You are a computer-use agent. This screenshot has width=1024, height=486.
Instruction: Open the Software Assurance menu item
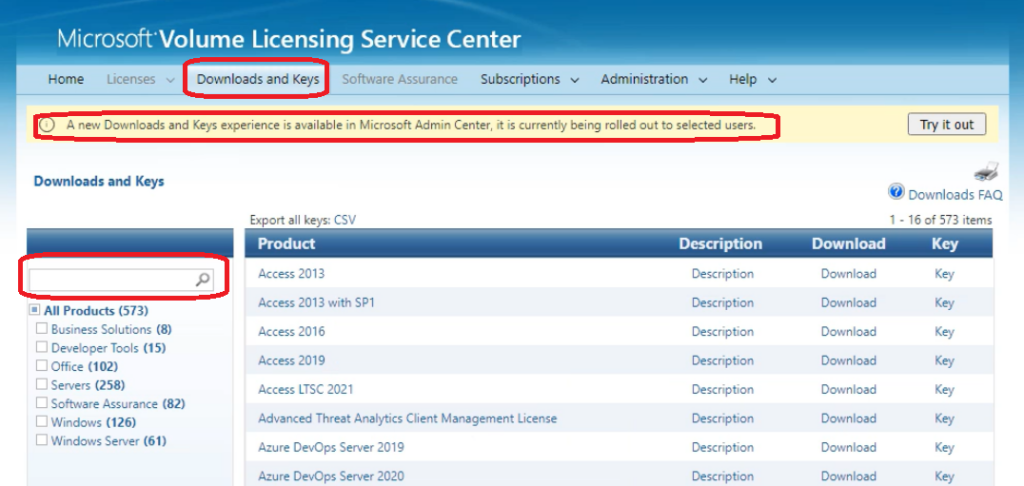pos(400,80)
